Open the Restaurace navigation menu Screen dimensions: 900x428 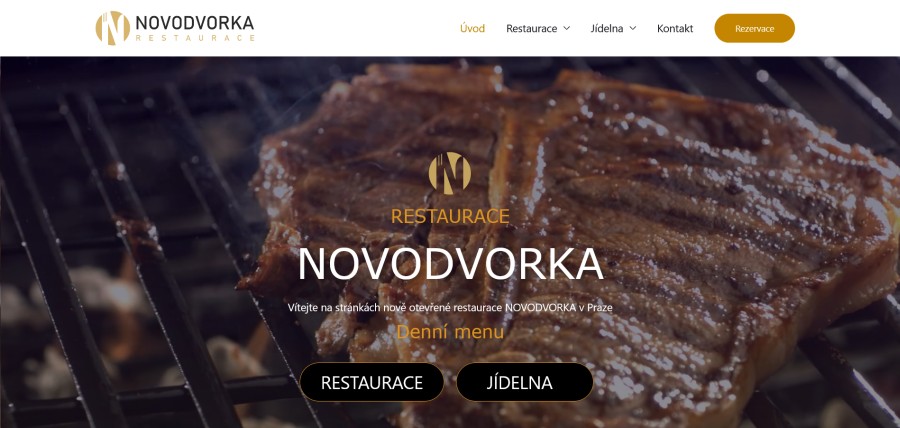532,28
